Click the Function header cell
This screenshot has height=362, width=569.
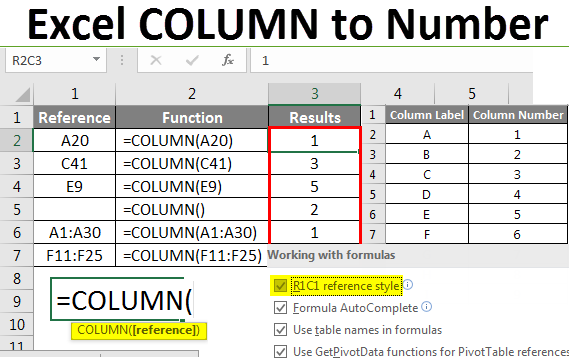pyautogui.click(x=192, y=117)
